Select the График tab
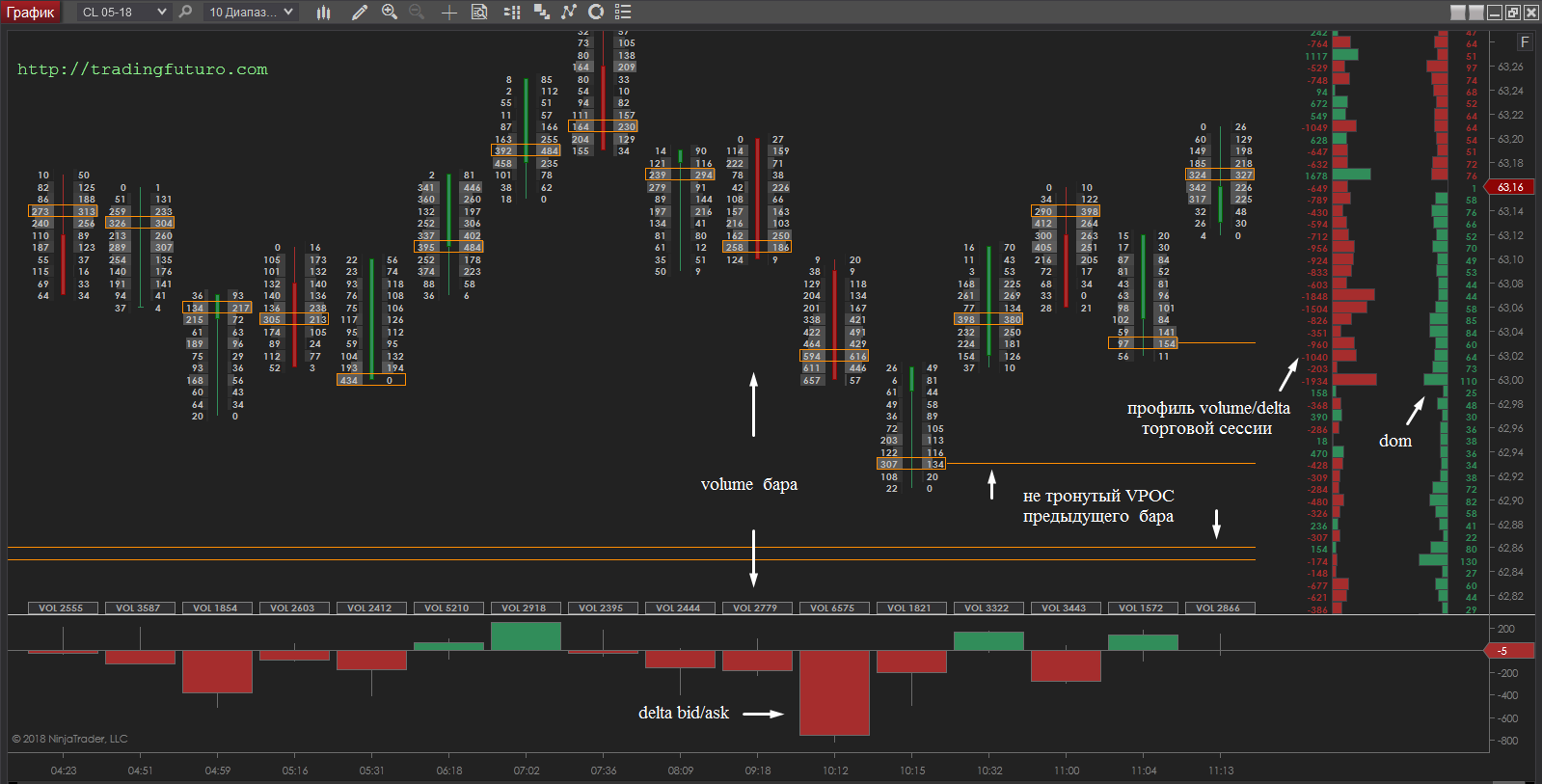The width and height of the screenshot is (1542, 784). tap(30, 12)
